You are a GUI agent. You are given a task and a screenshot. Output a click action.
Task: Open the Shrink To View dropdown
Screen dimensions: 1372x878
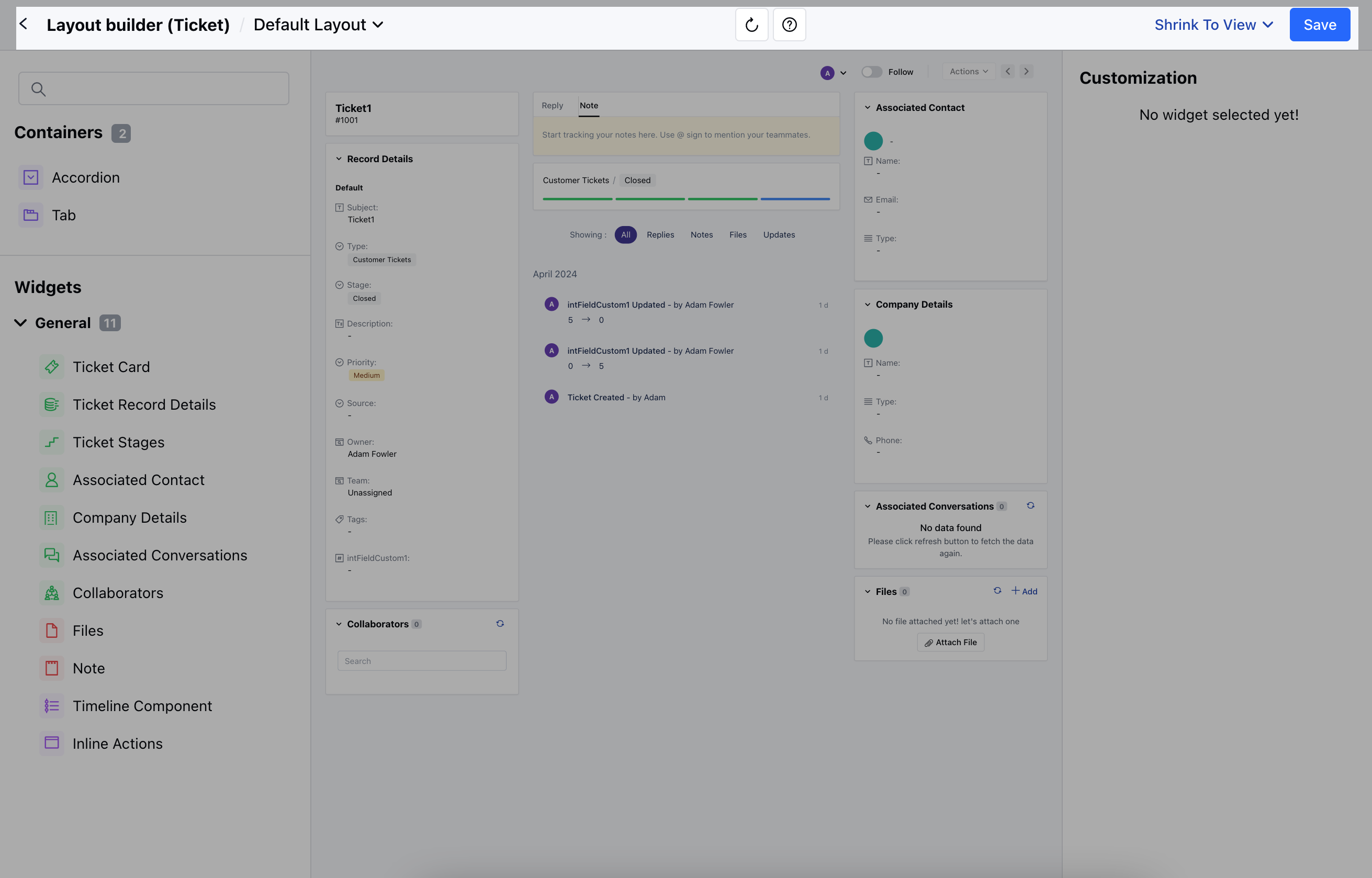(1213, 25)
